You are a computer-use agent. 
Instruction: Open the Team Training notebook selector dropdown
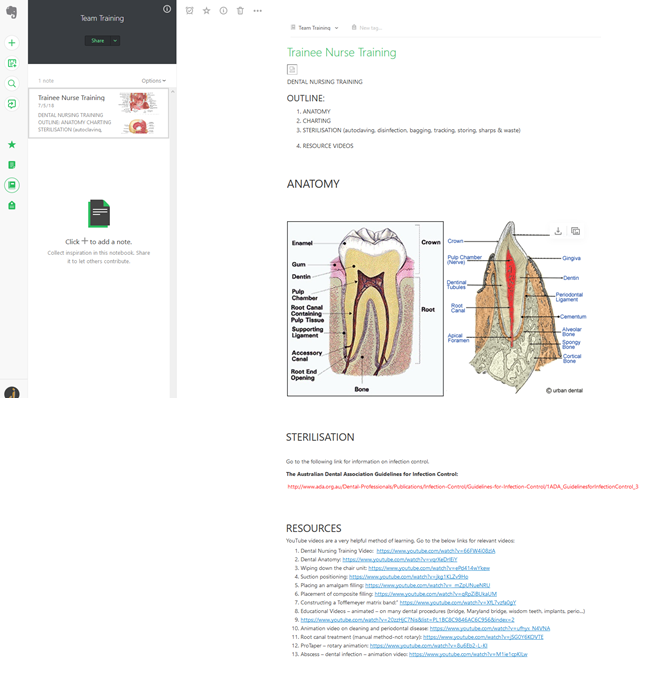[x=315, y=28]
